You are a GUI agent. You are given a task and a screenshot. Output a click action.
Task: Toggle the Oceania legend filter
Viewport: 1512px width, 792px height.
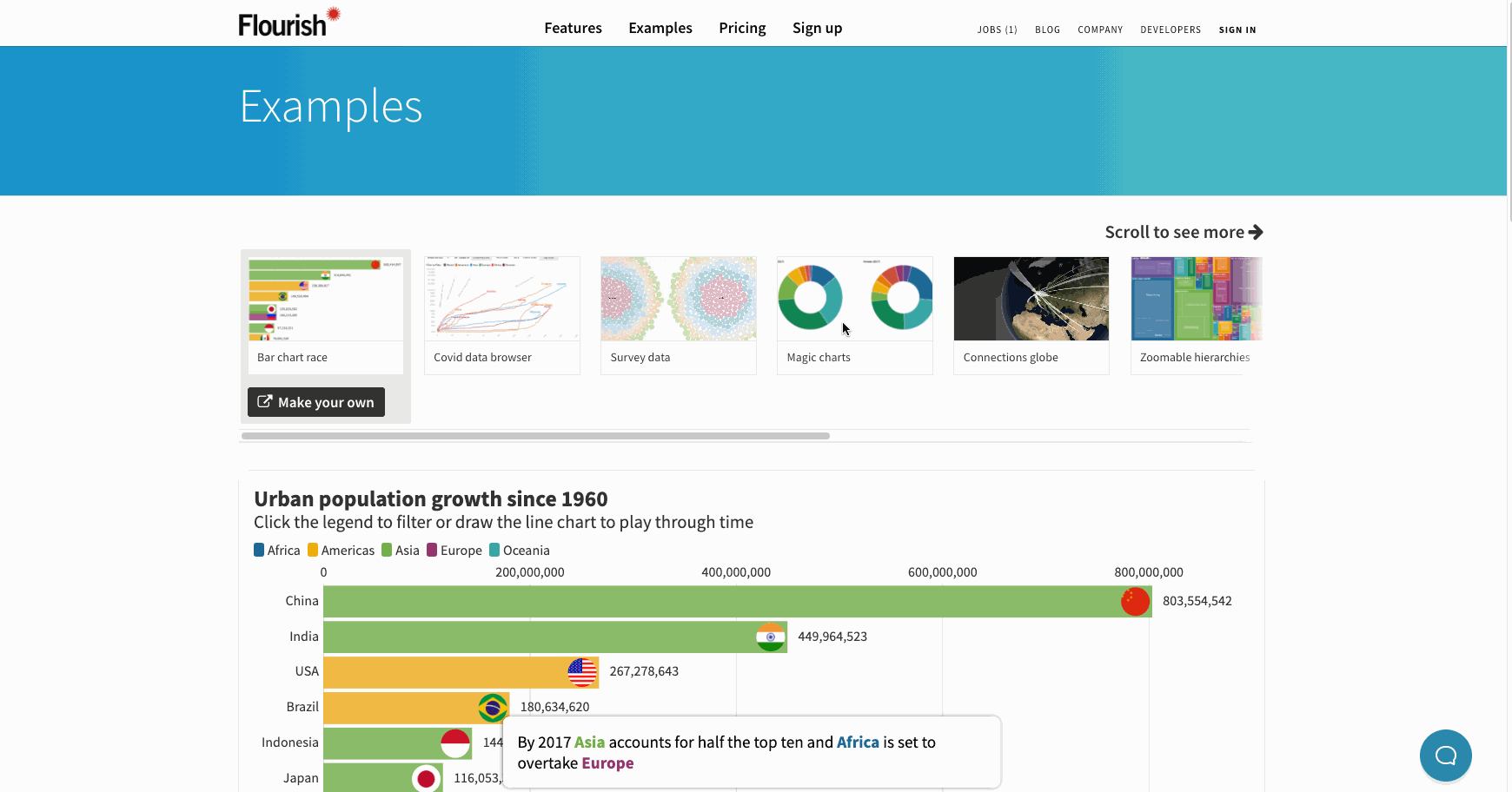(520, 551)
